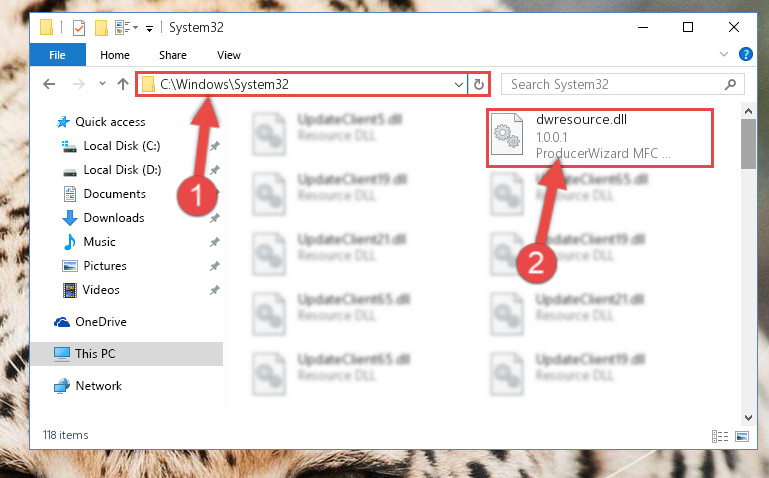Open the File menu

[x=57, y=55]
